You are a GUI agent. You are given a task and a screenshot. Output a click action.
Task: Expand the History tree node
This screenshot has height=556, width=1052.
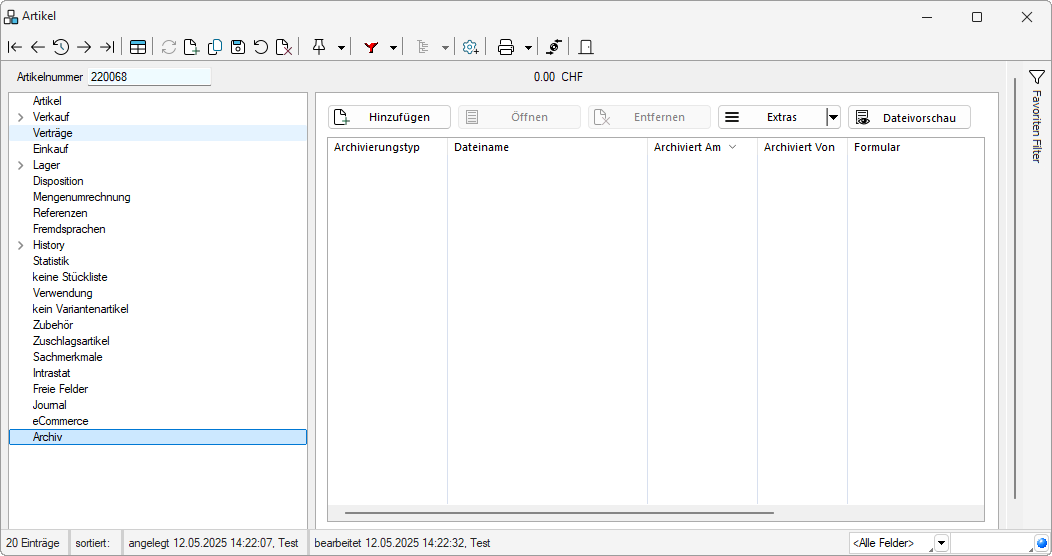[21, 245]
